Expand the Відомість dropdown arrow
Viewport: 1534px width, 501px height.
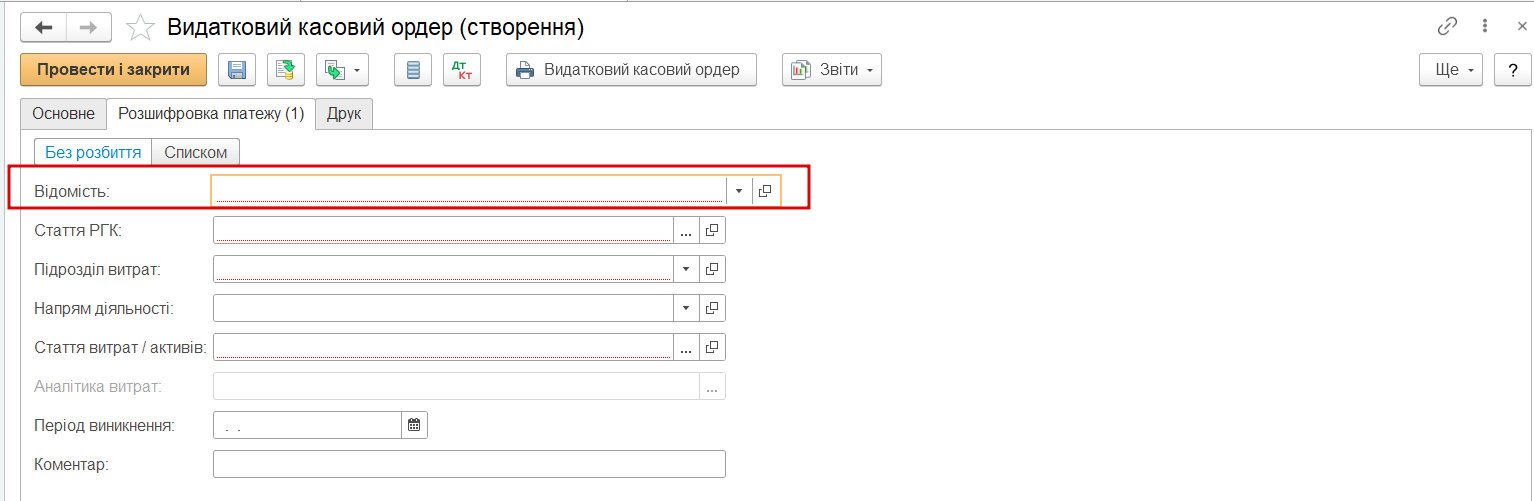[739, 190]
